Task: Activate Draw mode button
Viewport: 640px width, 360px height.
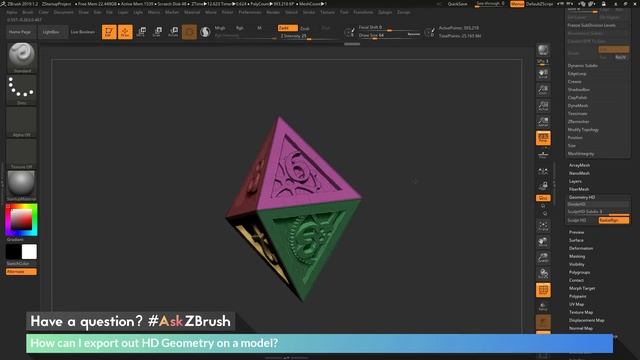Action: click(125, 32)
